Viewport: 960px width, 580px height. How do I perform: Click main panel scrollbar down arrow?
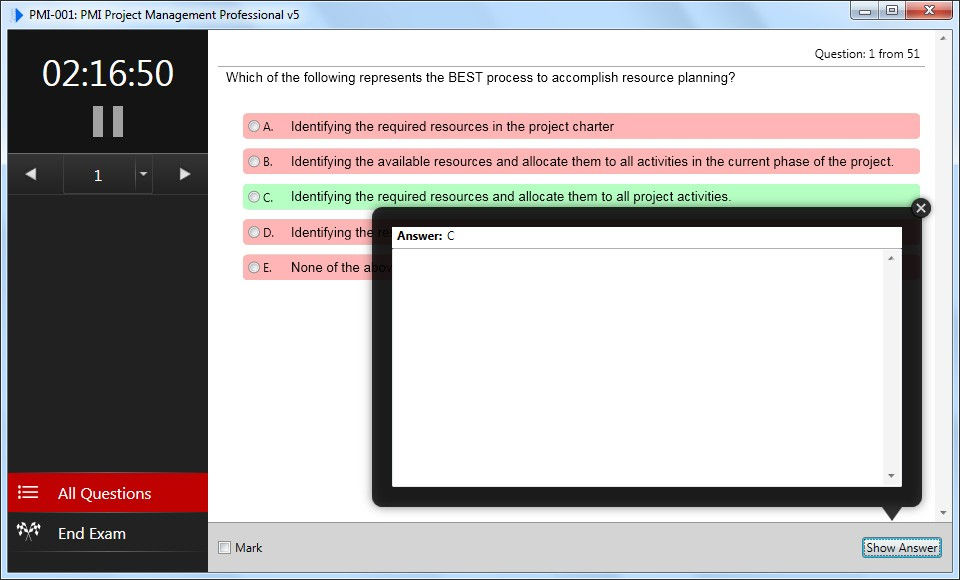pos(943,513)
